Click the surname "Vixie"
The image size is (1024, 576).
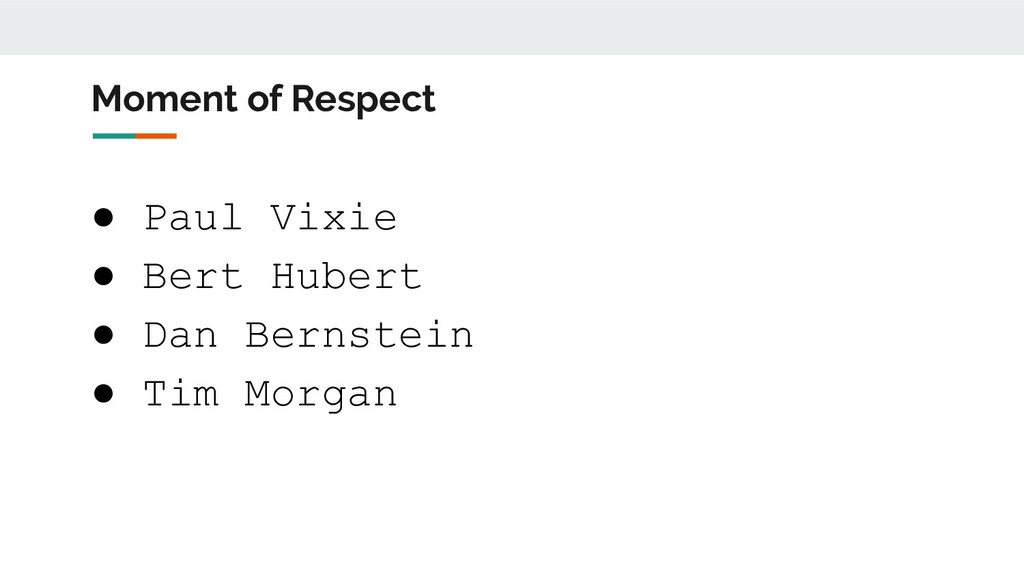(x=334, y=217)
